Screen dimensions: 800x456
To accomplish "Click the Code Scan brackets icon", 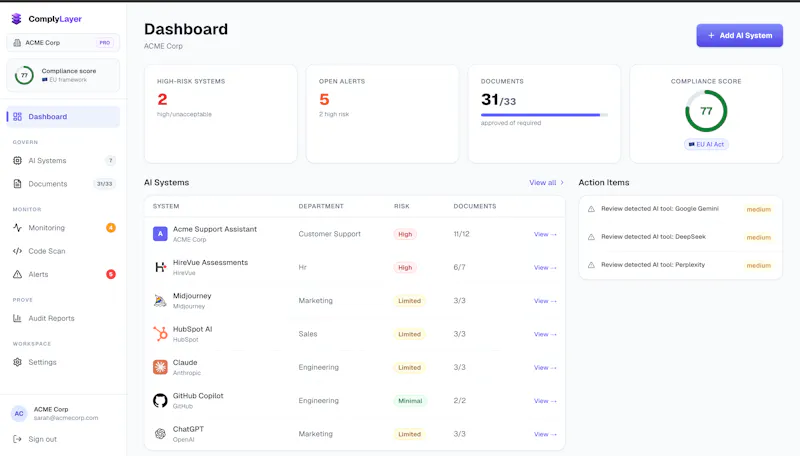I will [x=17, y=251].
